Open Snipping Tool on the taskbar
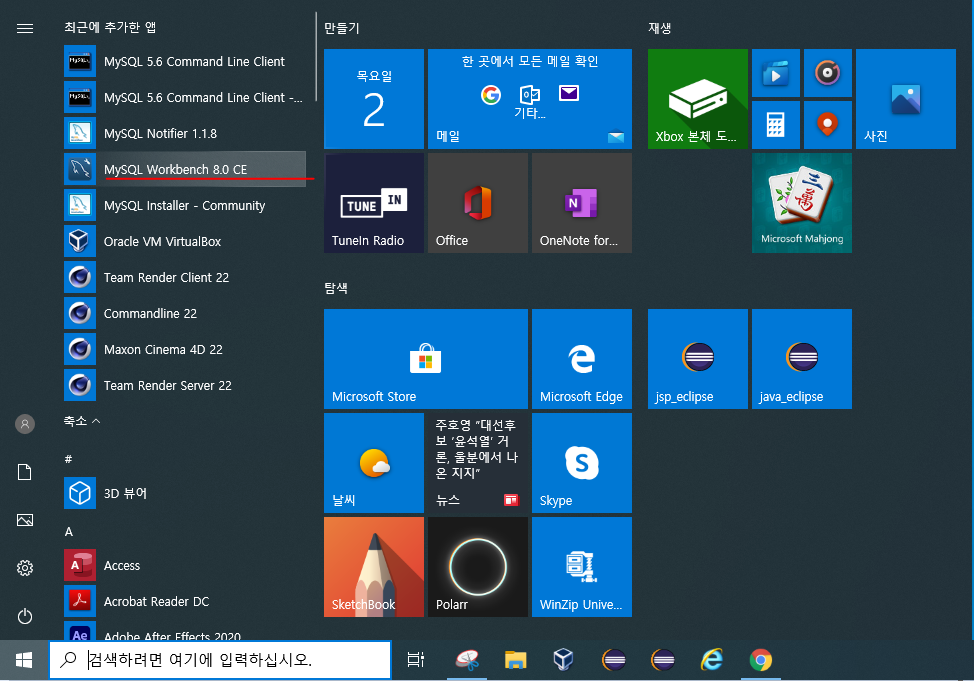Viewport: 974px width, 681px height. coord(467,660)
